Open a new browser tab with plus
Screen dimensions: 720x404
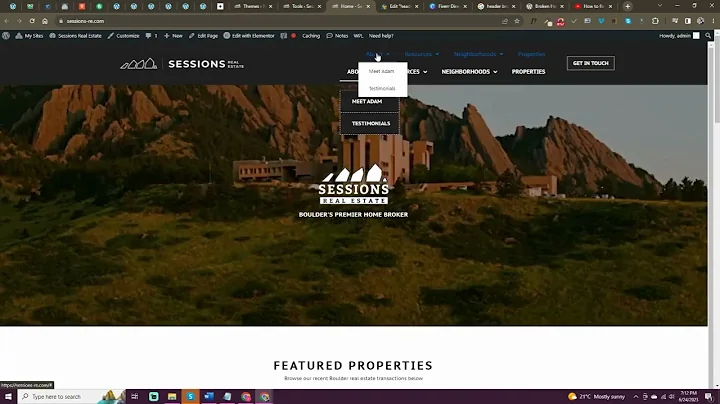tap(627, 6)
